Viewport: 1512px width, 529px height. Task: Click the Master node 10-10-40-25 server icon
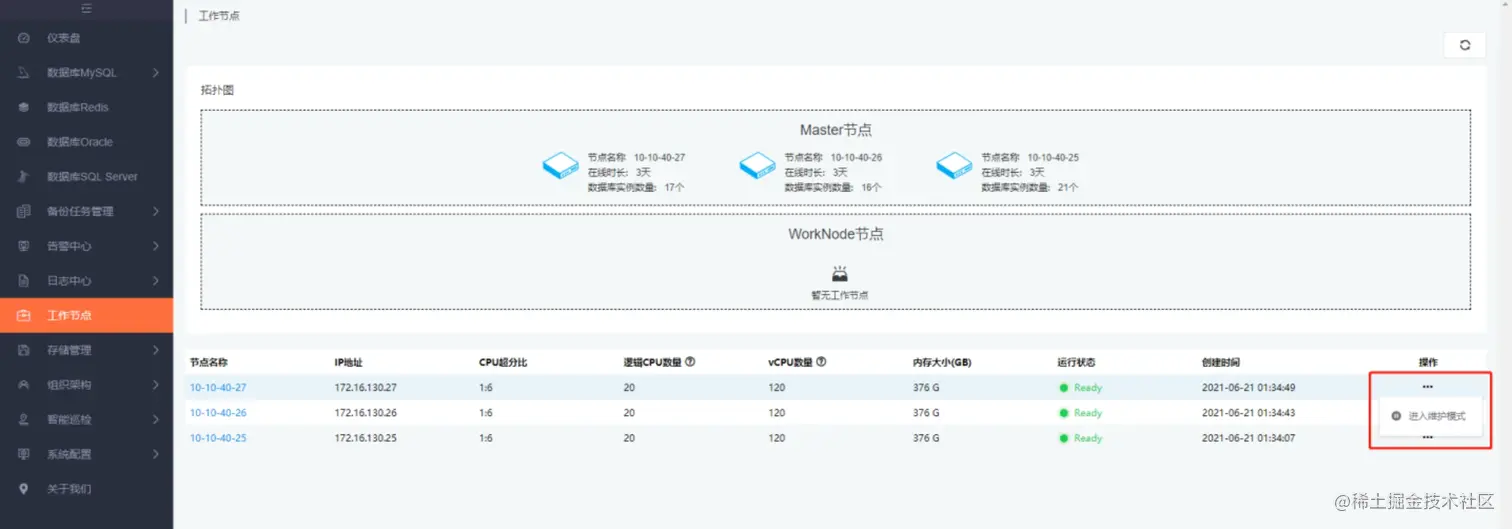[x=955, y=165]
